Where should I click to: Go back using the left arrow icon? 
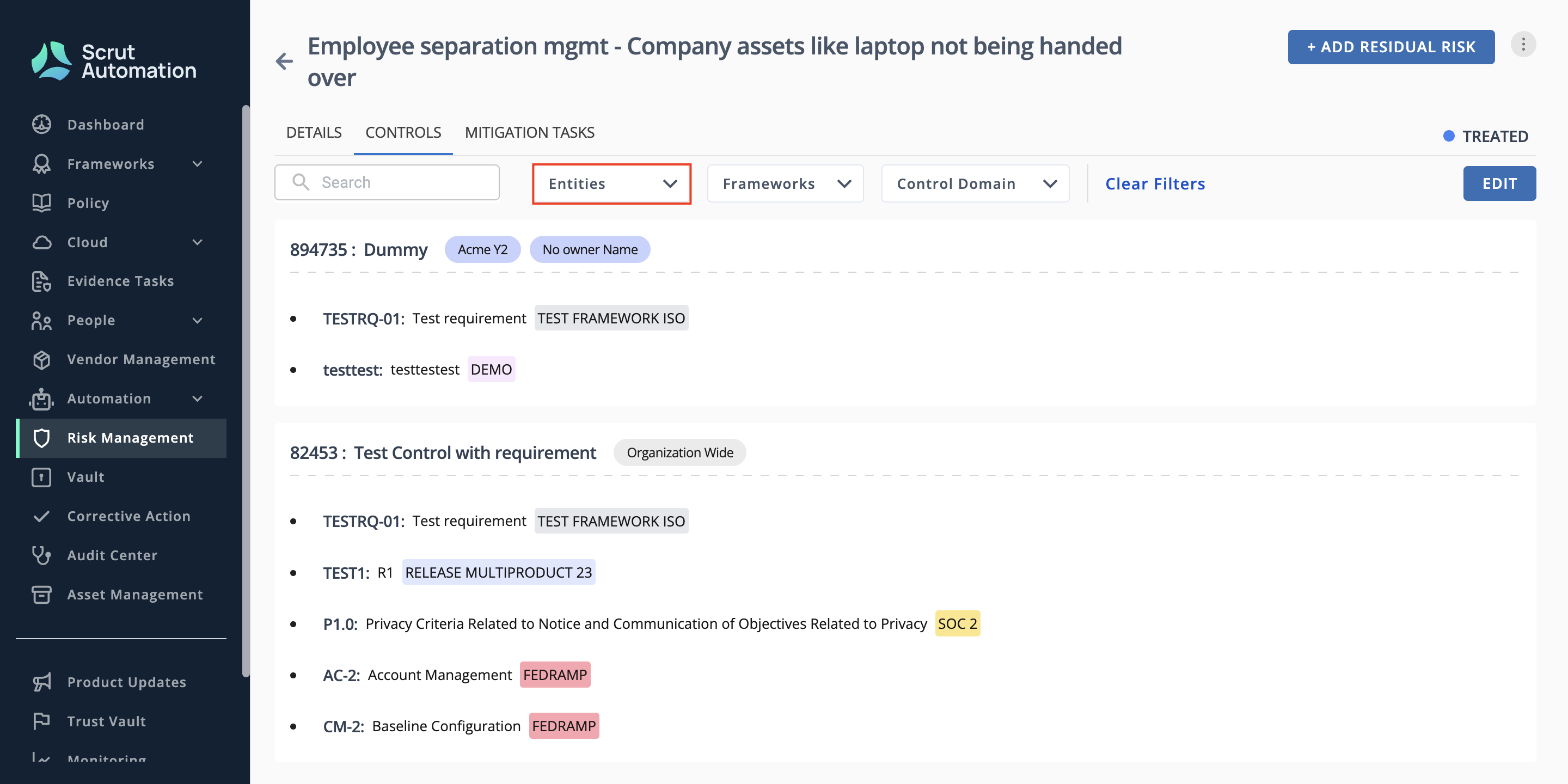point(284,61)
